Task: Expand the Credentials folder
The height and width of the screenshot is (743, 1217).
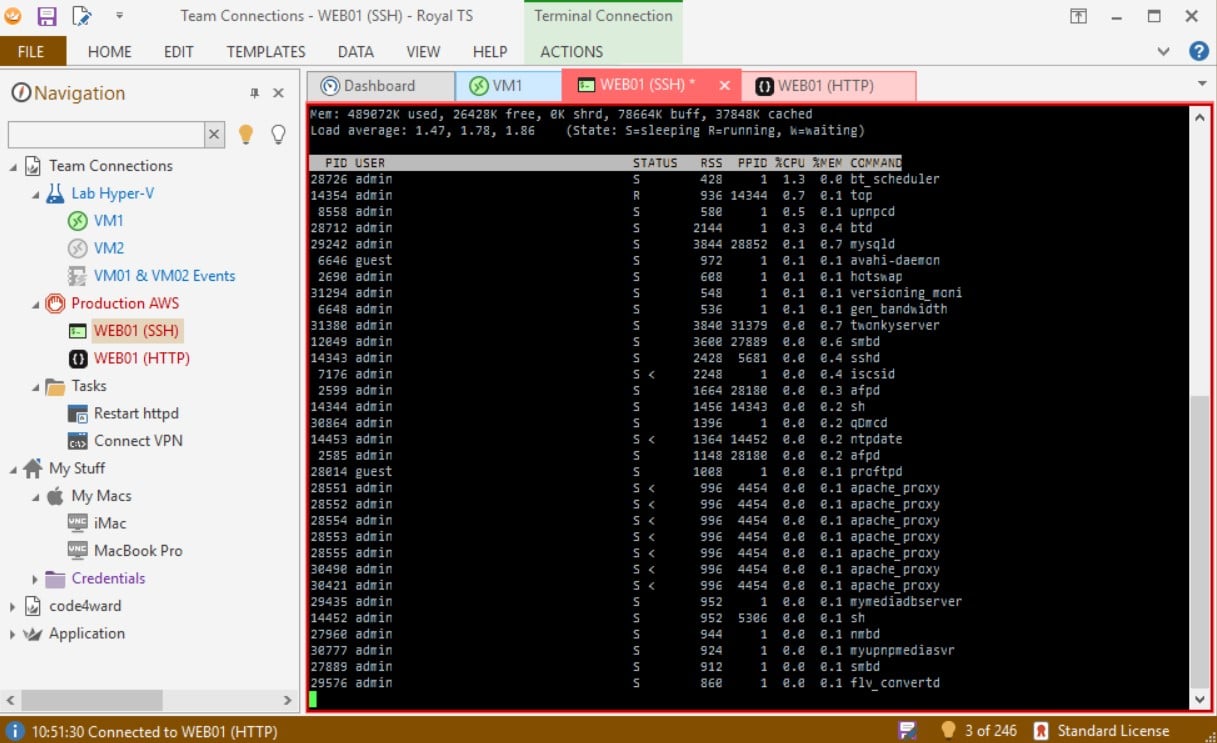Action: pyautogui.click(x=35, y=579)
